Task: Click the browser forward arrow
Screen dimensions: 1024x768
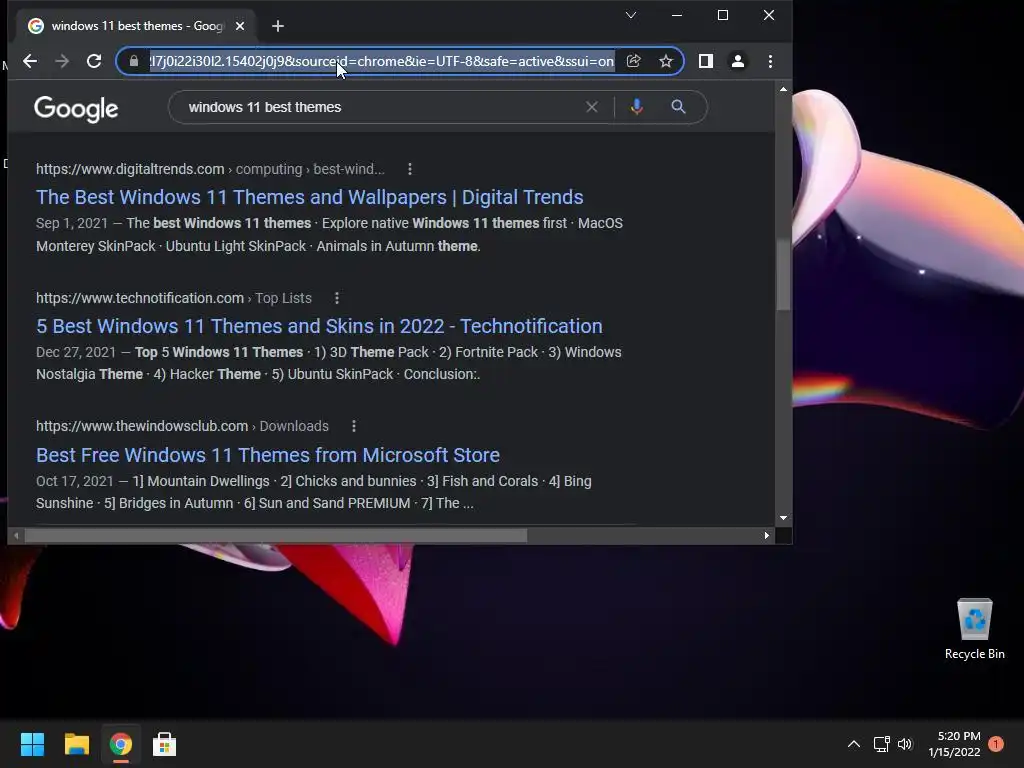Action: tap(62, 61)
